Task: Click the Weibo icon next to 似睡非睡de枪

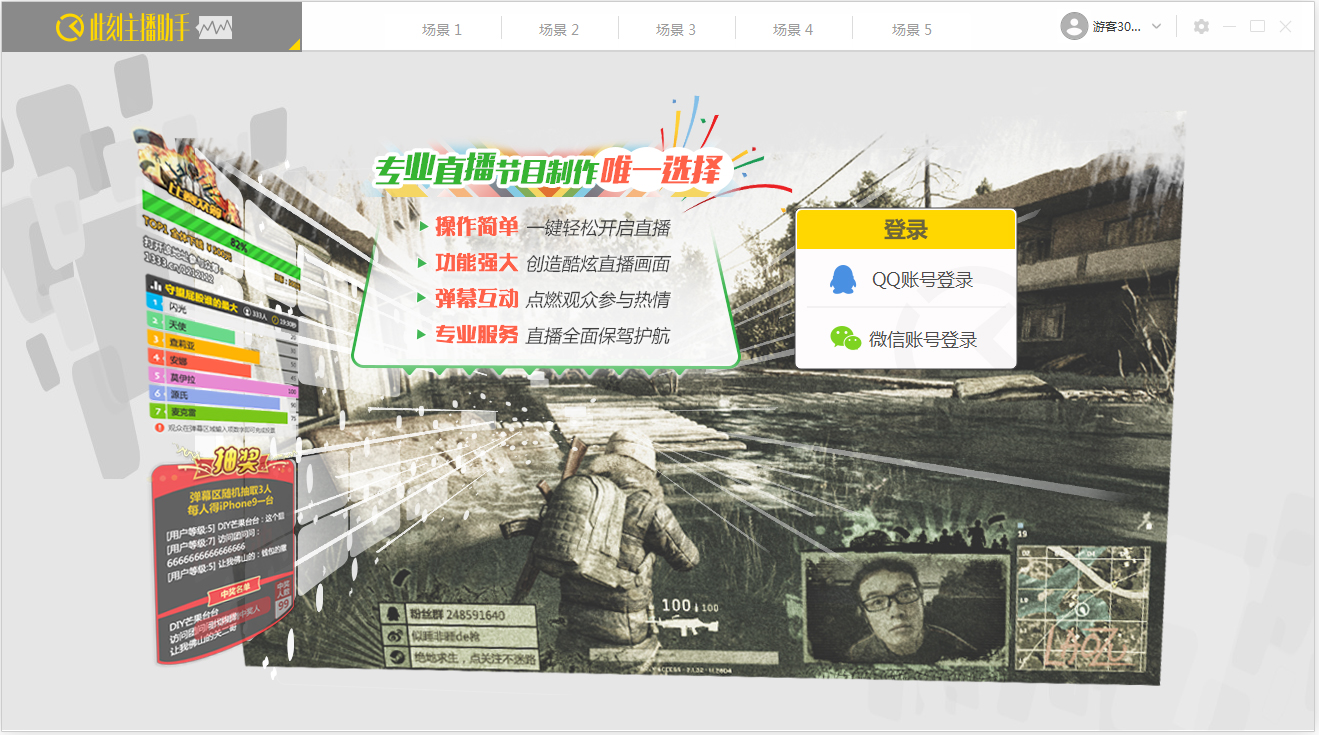Action: coord(394,636)
